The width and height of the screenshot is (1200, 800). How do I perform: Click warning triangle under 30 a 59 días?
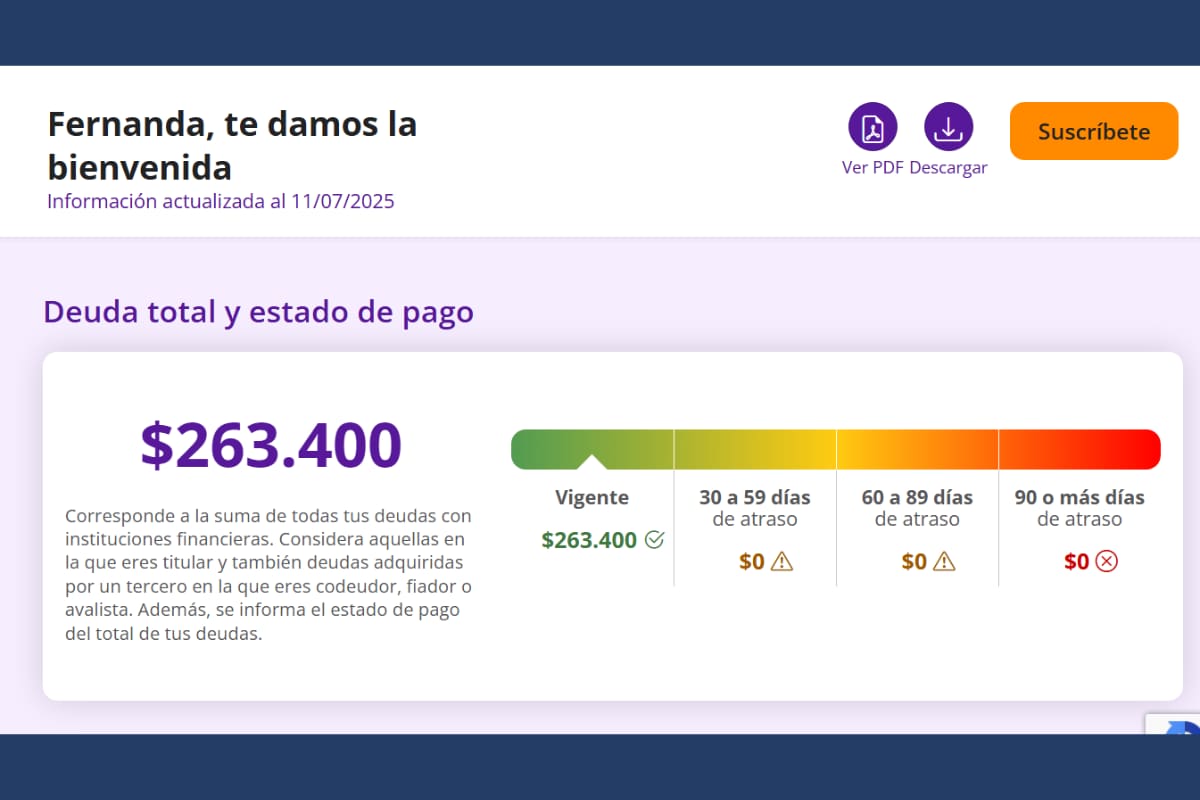pos(782,562)
